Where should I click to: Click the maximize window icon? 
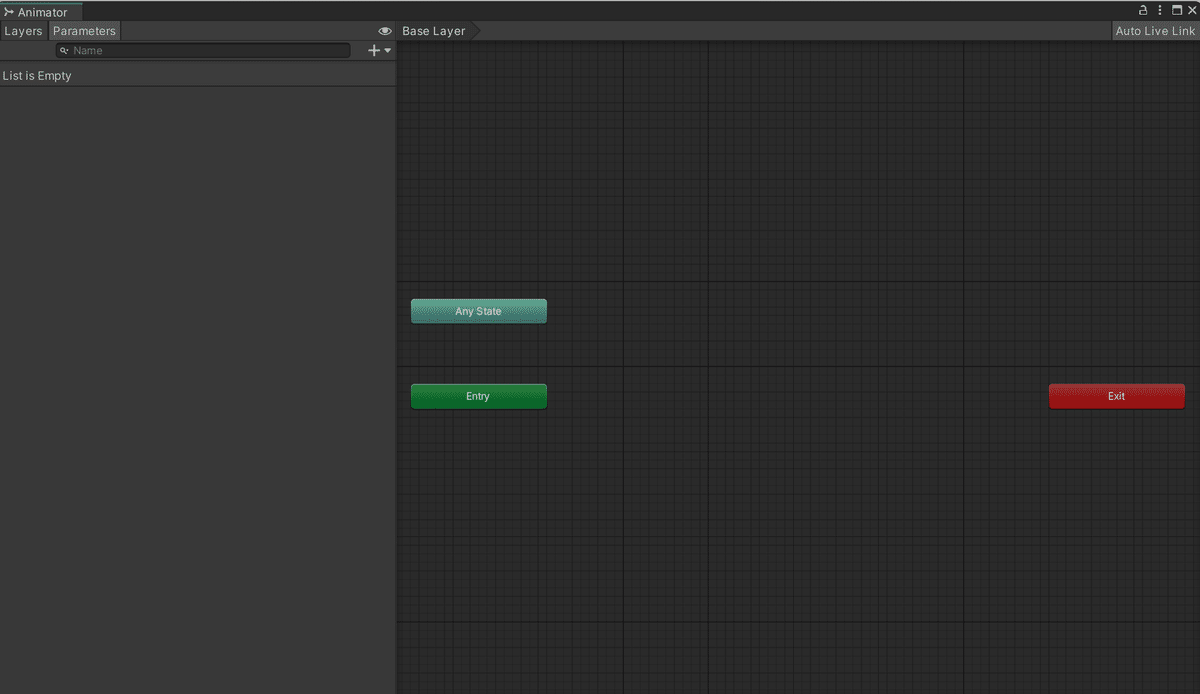1176,10
